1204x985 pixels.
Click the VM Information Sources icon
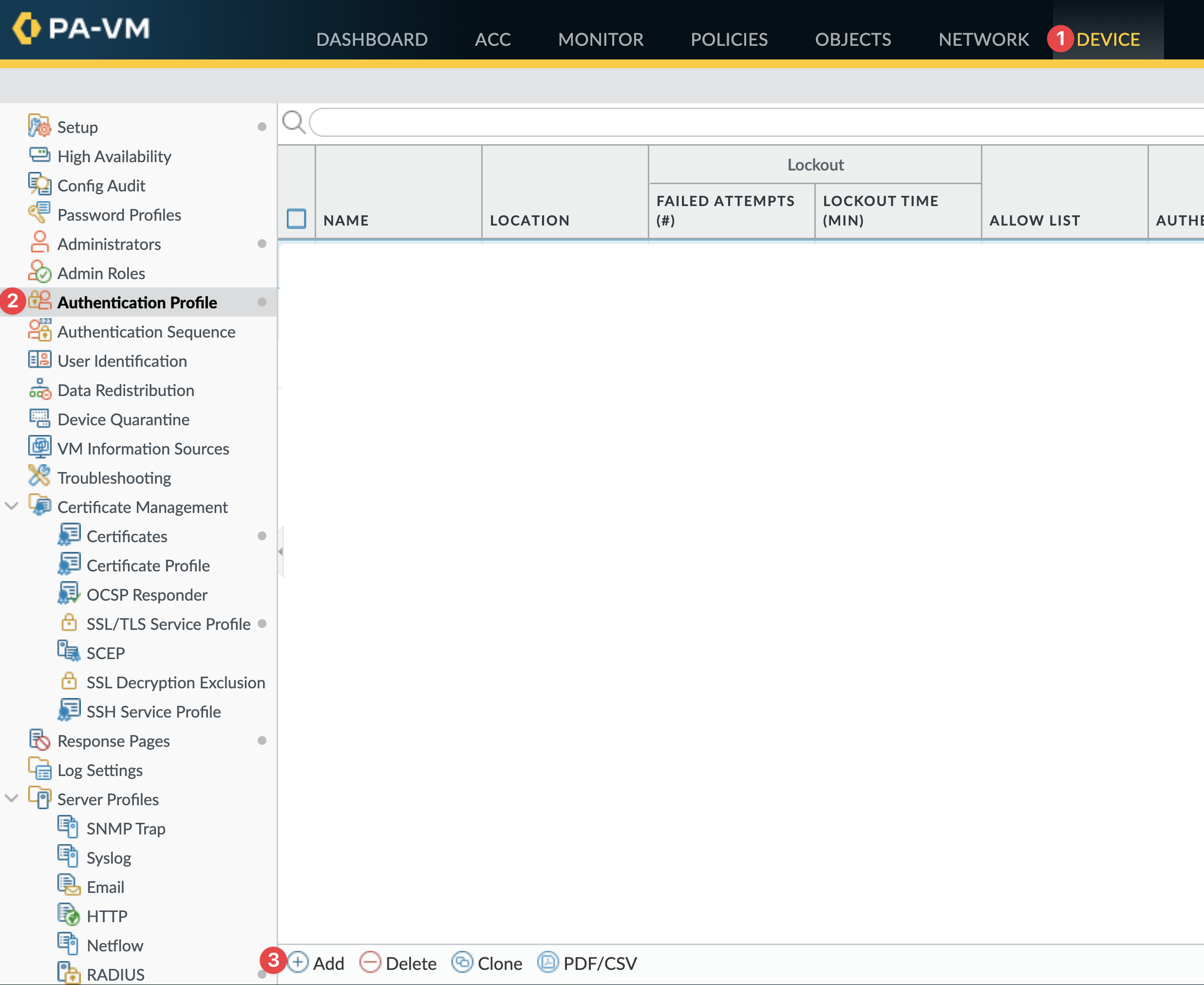39,448
